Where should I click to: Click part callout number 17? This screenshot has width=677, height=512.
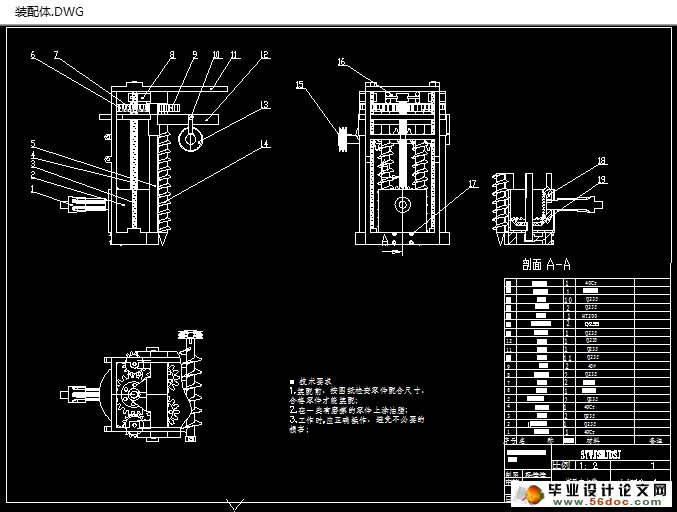pyautogui.click(x=474, y=184)
